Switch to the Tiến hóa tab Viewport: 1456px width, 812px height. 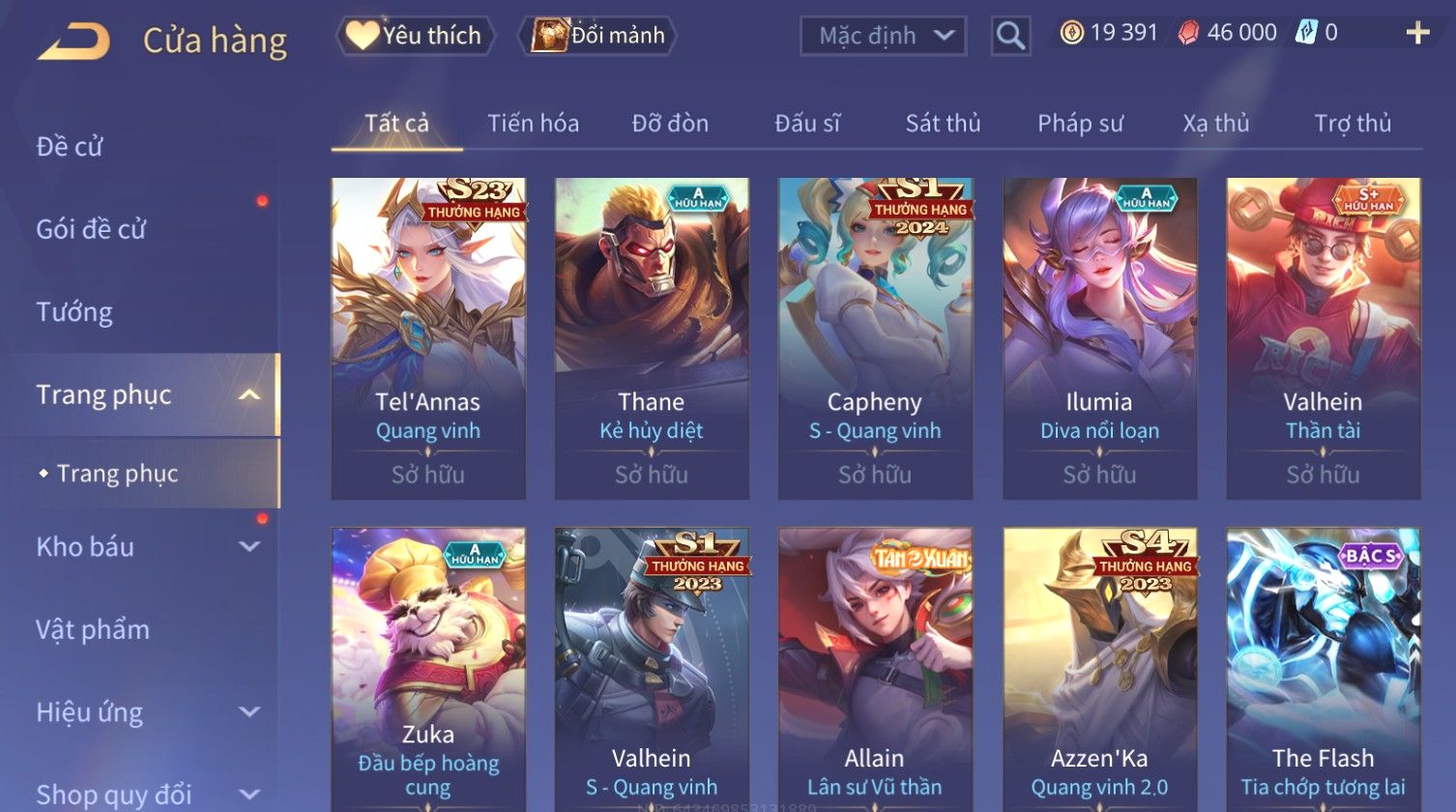click(x=533, y=123)
